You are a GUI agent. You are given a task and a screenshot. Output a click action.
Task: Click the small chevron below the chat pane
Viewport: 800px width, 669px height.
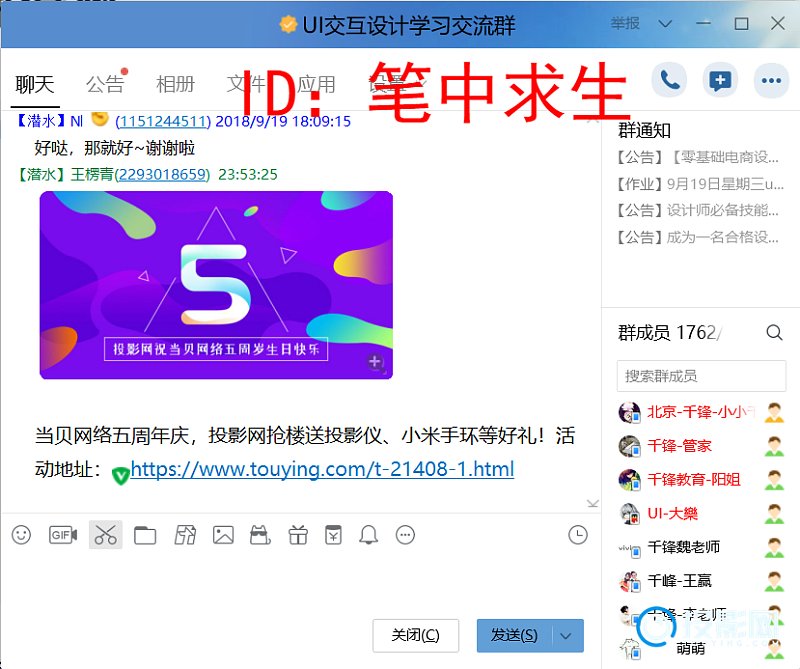(593, 504)
